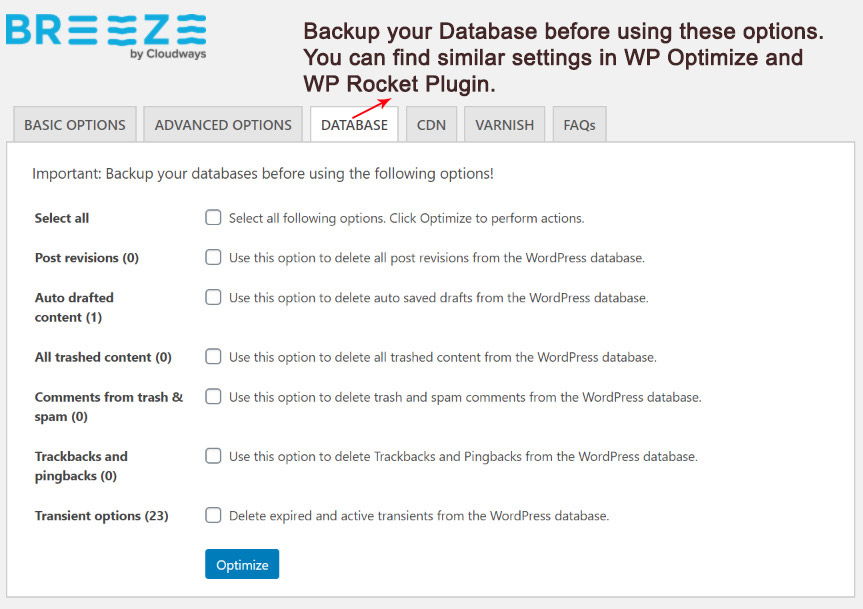Open the FAQs tab
863x609 pixels.
(580, 125)
